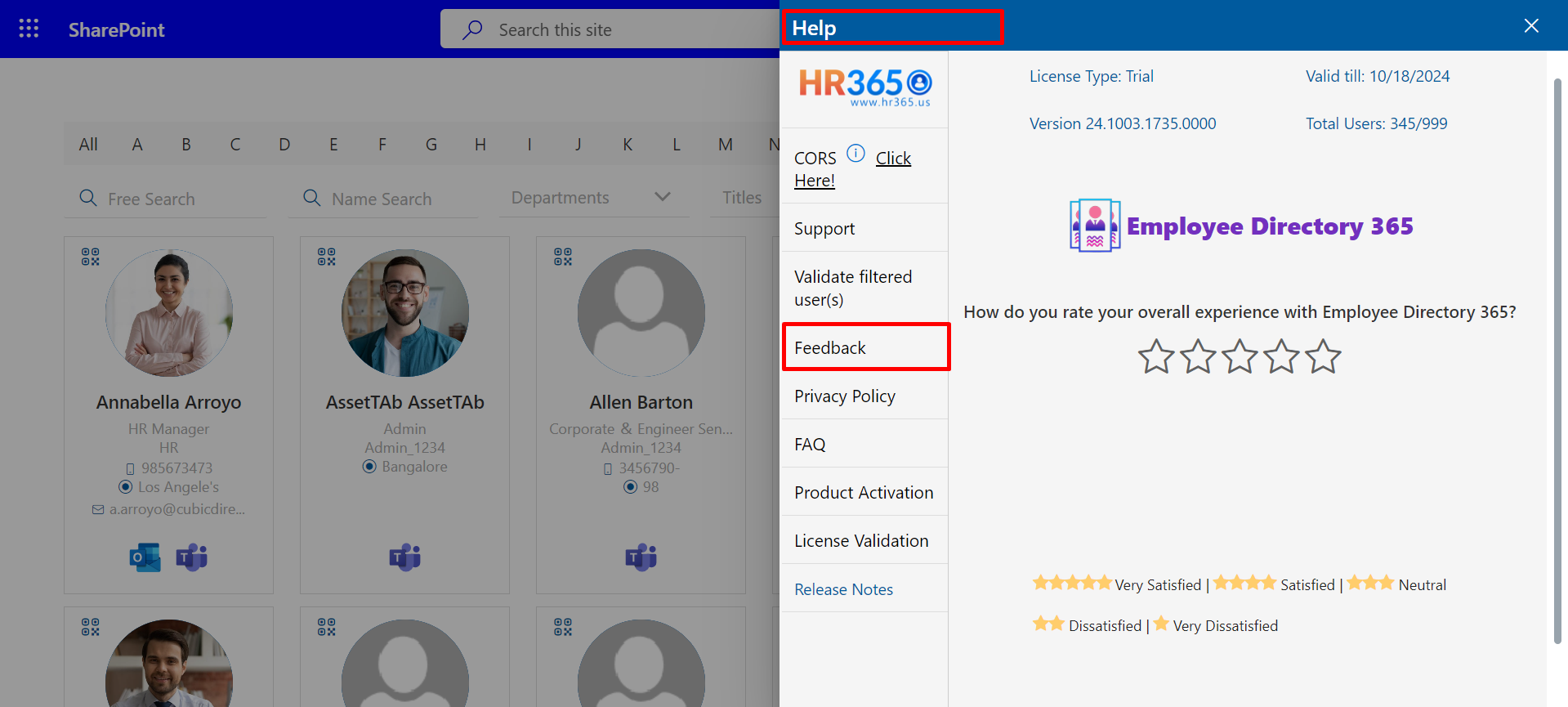1568x707 pixels.
Task: Start Teams chat with Allen Barton
Action: (x=641, y=557)
